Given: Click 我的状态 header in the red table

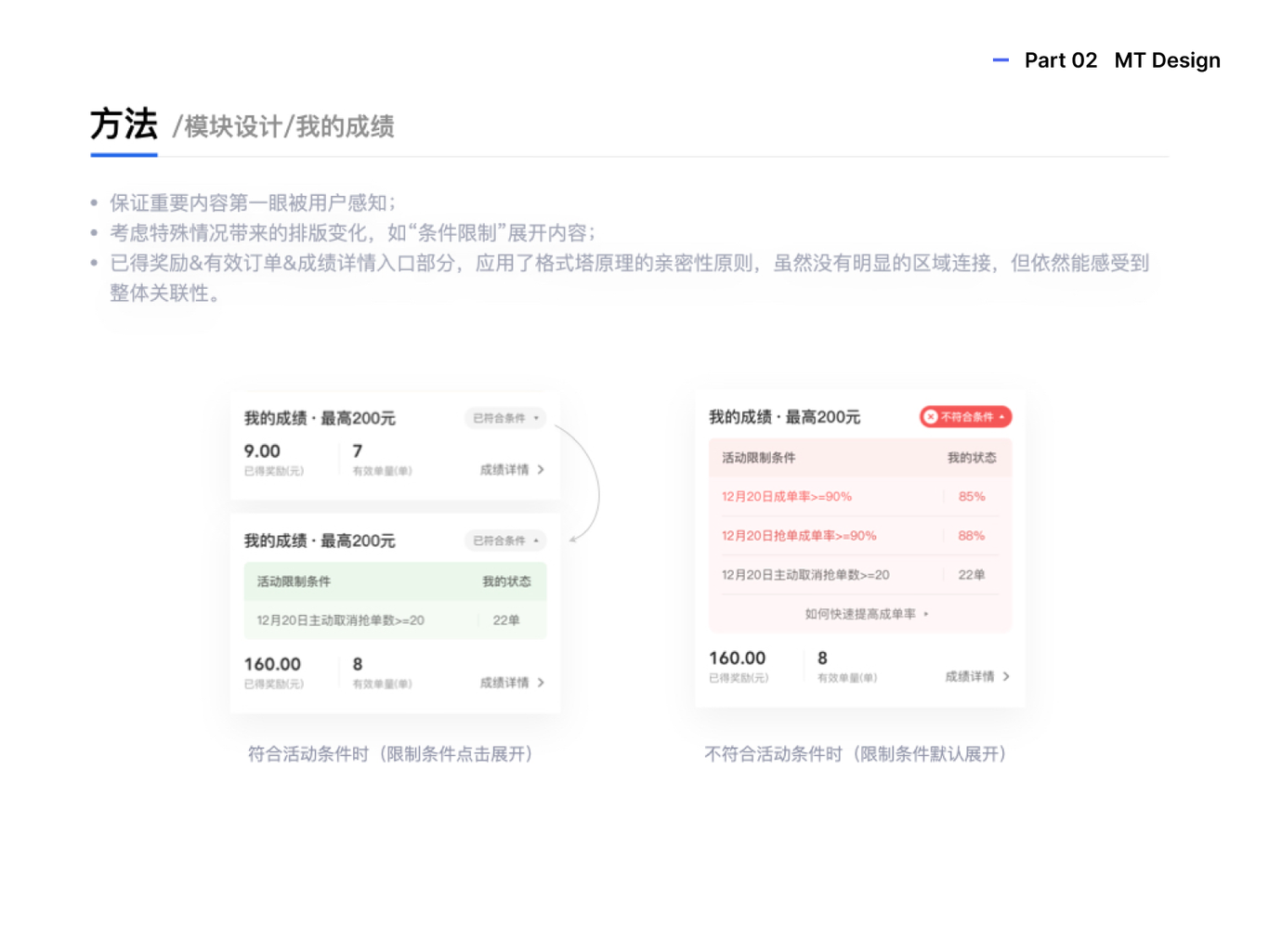Looking at the screenshot, I should [972, 458].
